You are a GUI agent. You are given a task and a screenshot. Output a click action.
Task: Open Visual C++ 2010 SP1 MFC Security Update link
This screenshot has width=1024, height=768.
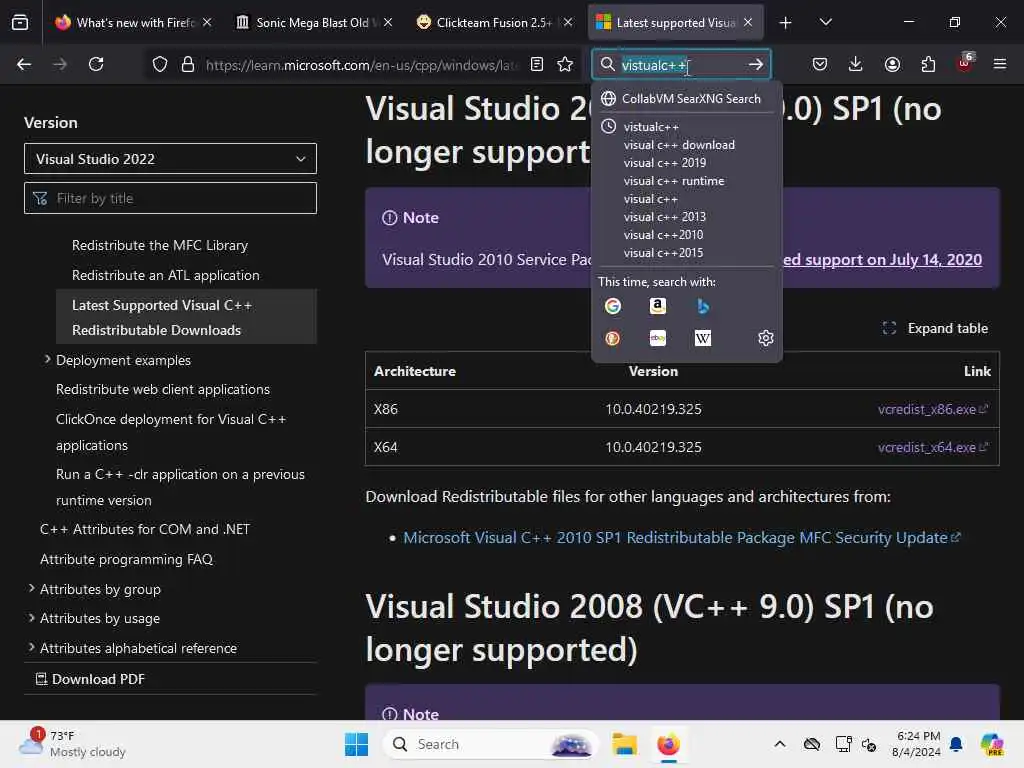pos(682,537)
